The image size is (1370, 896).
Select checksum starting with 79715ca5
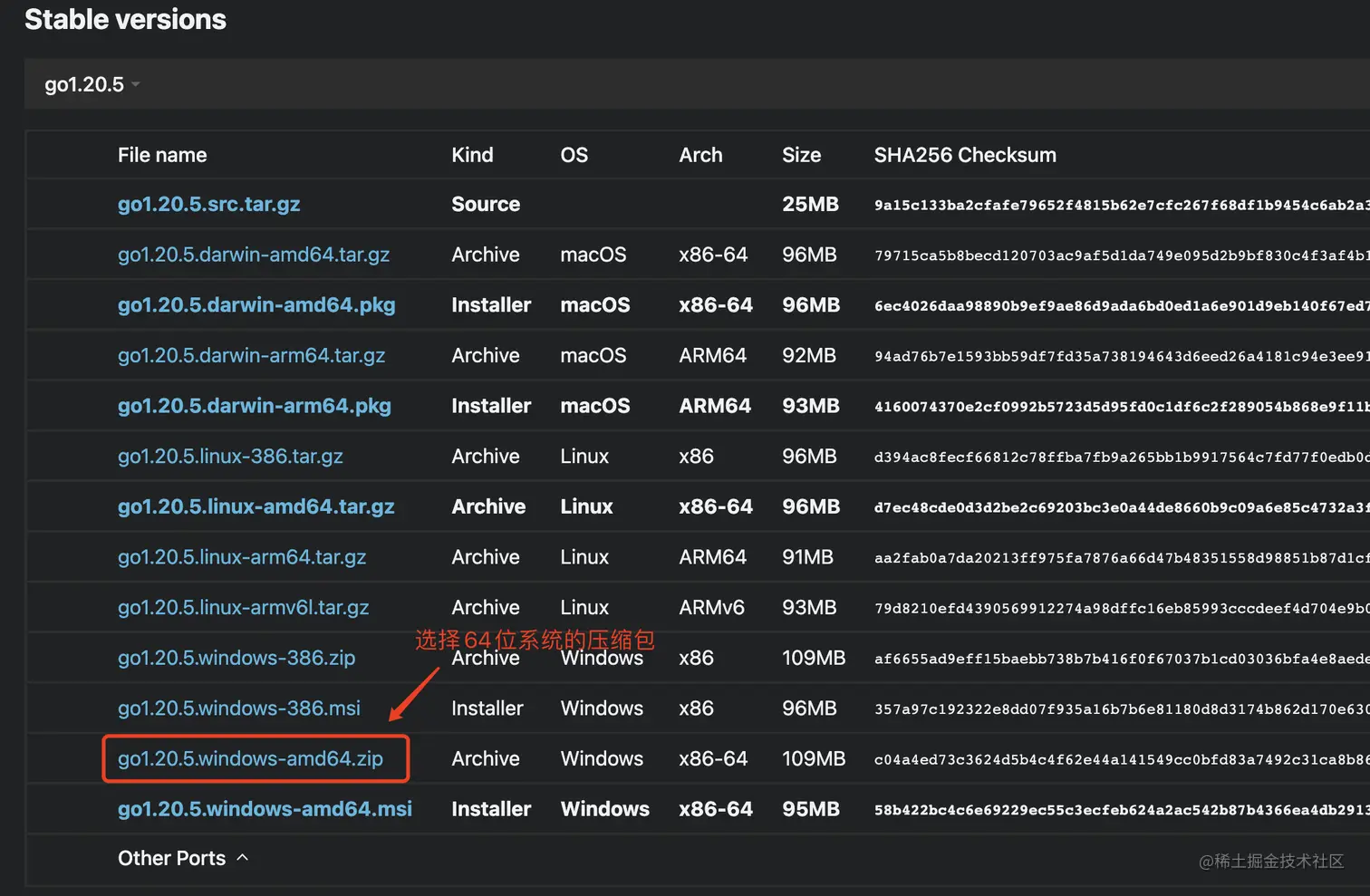(1122, 255)
